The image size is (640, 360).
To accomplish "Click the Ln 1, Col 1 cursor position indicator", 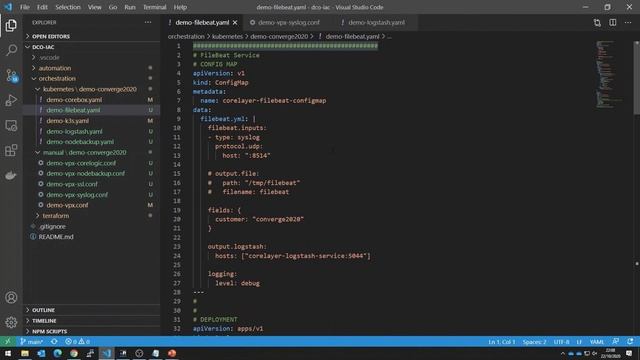I will coord(502,342).
